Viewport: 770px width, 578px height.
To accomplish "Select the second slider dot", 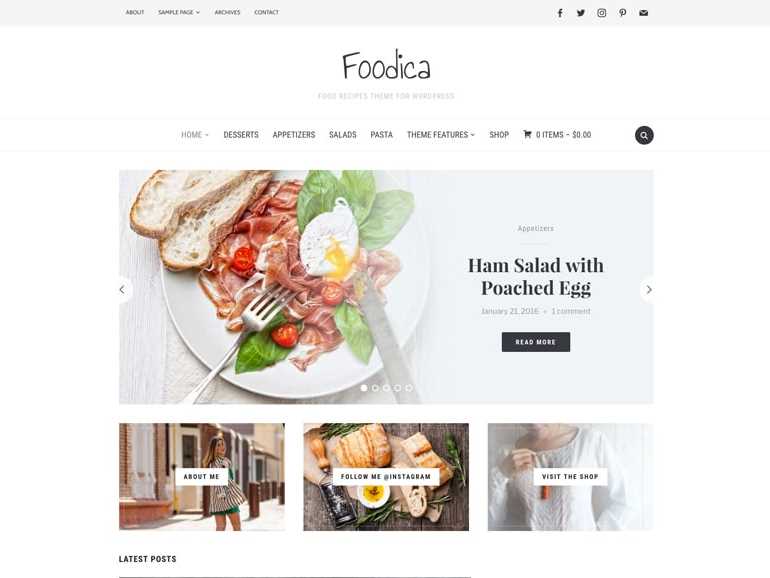I will pos(375,388).
